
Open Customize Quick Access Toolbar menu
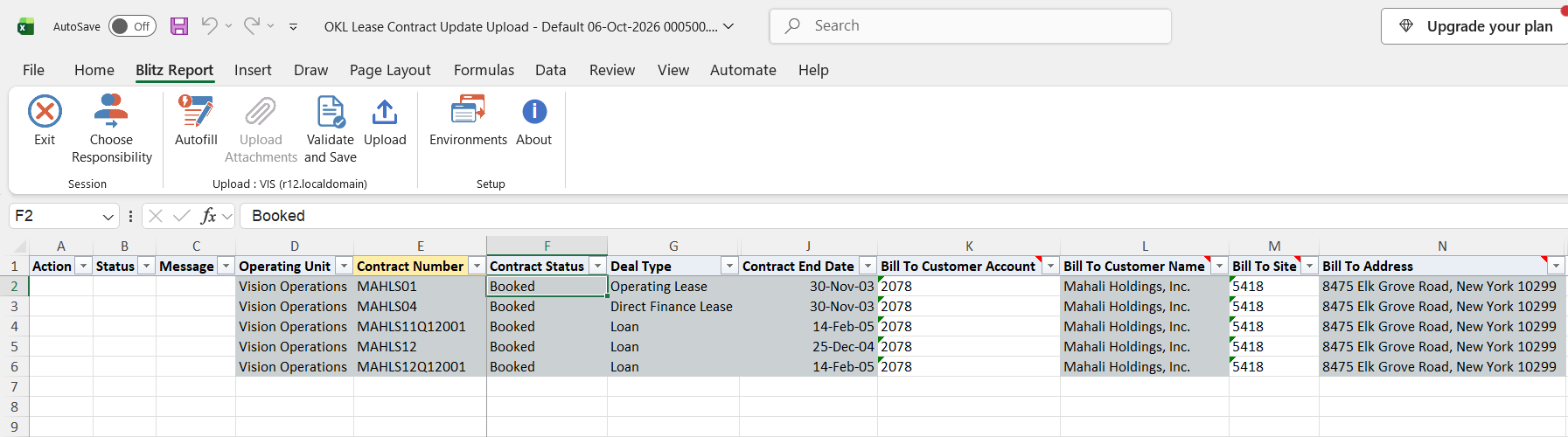[x=293, y=27]
